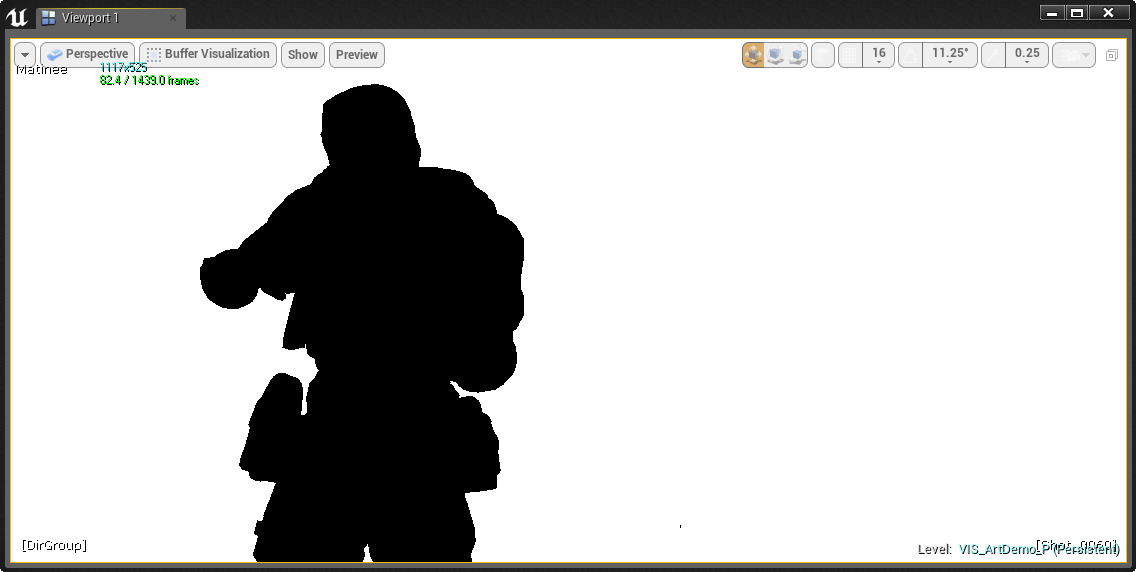1136x572 pixels.
Task: Maximize or restore the viewport layout
Action: coord(1111,55)
